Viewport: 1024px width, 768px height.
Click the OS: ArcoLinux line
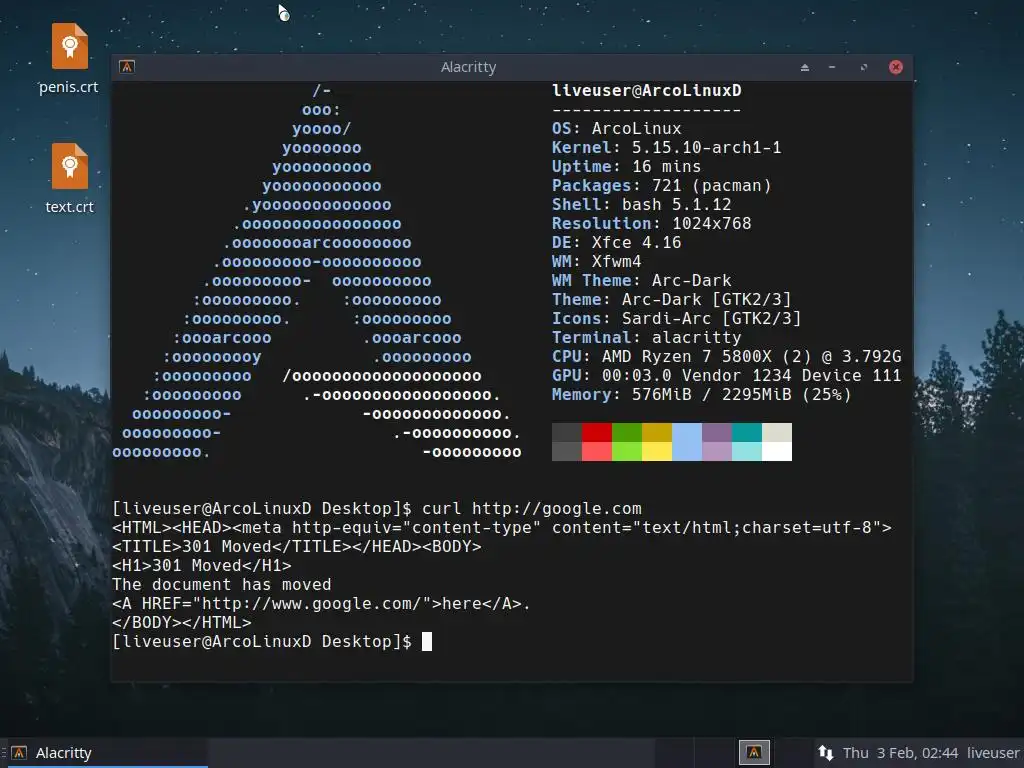click(616, 128)
